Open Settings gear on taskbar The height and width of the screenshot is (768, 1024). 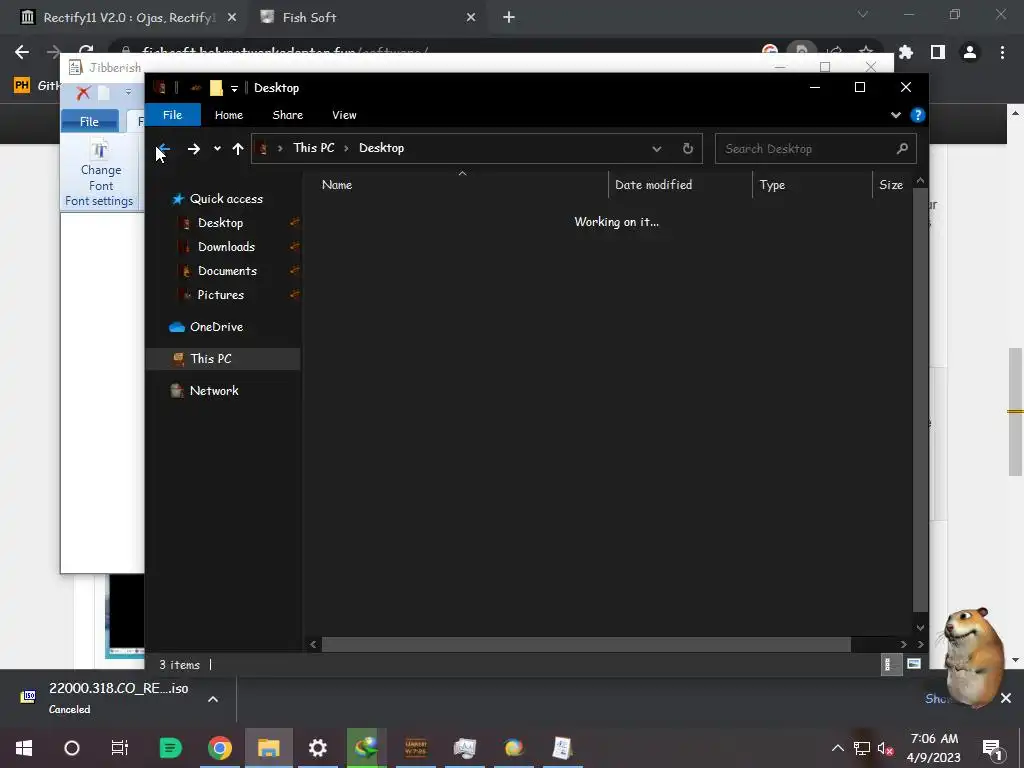[x=317, y=748]
